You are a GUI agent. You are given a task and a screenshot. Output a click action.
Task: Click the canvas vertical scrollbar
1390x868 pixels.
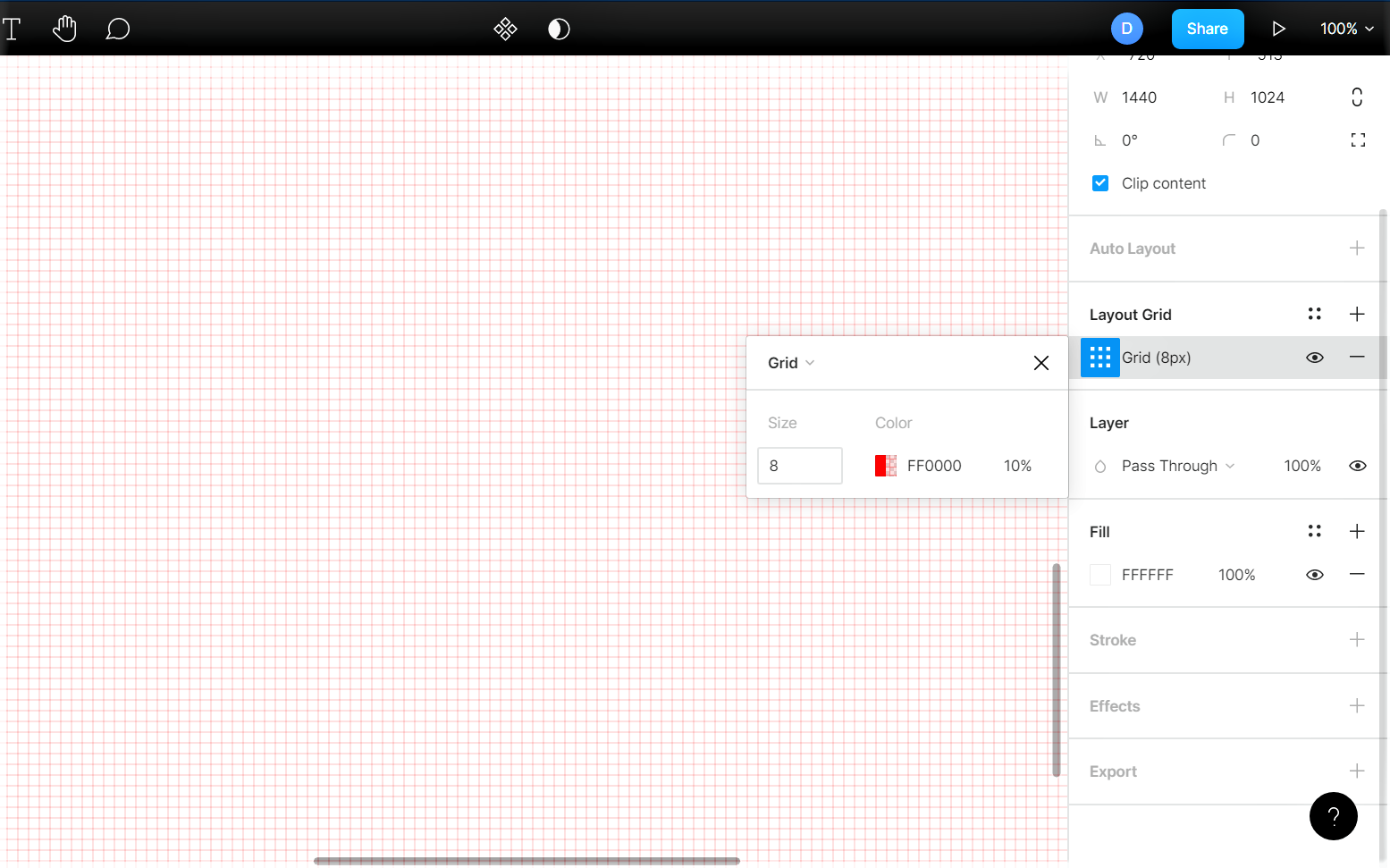[1057, 670]
